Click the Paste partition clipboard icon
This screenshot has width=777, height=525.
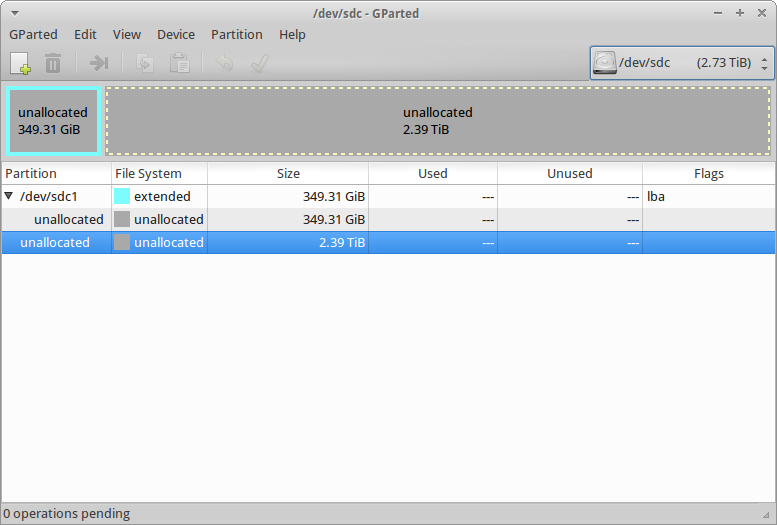point(179,63)
